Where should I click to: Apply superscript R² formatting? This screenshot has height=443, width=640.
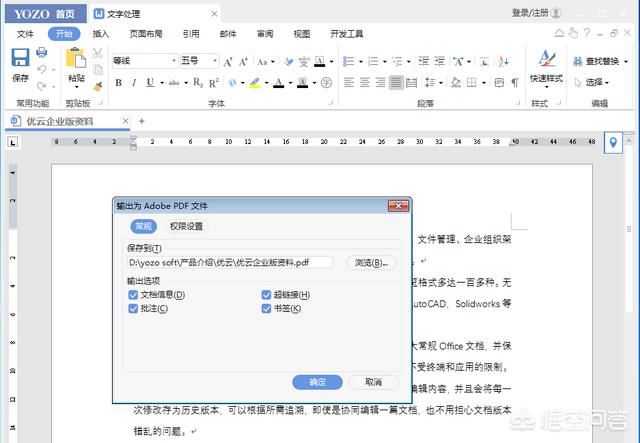(214, 83)
